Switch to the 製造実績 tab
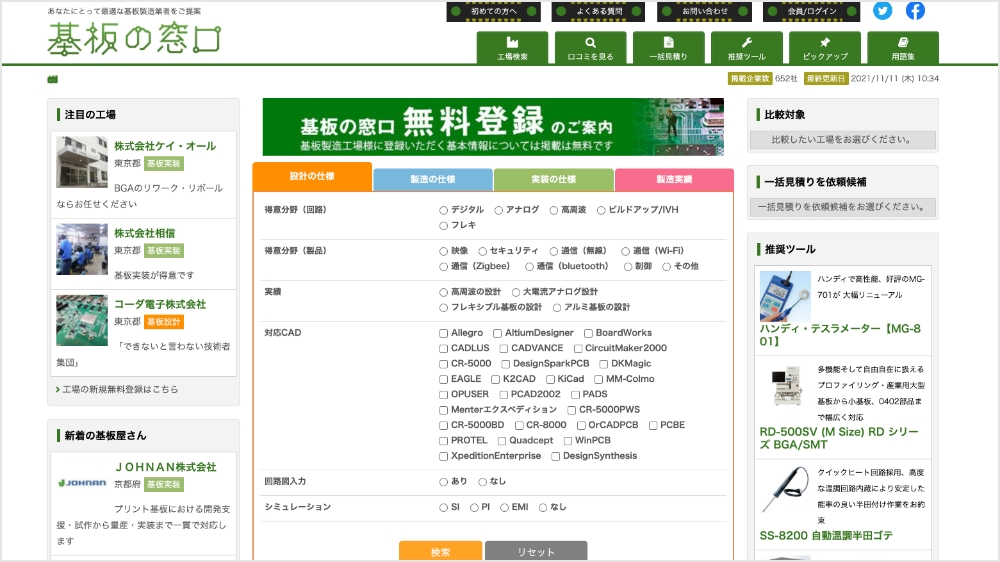The height and width of the screenshot is (562, 1000). (674, 179)
